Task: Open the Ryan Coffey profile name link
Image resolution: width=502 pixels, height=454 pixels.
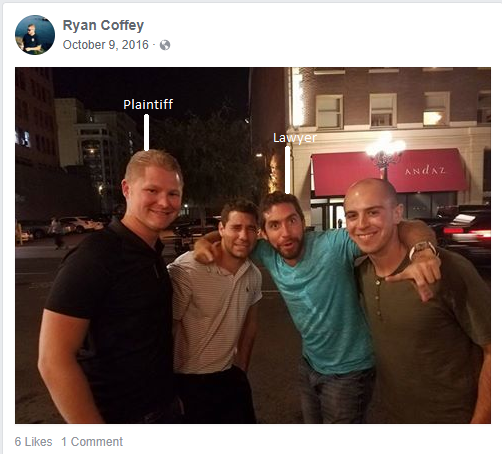Action: tap(103, 25)
